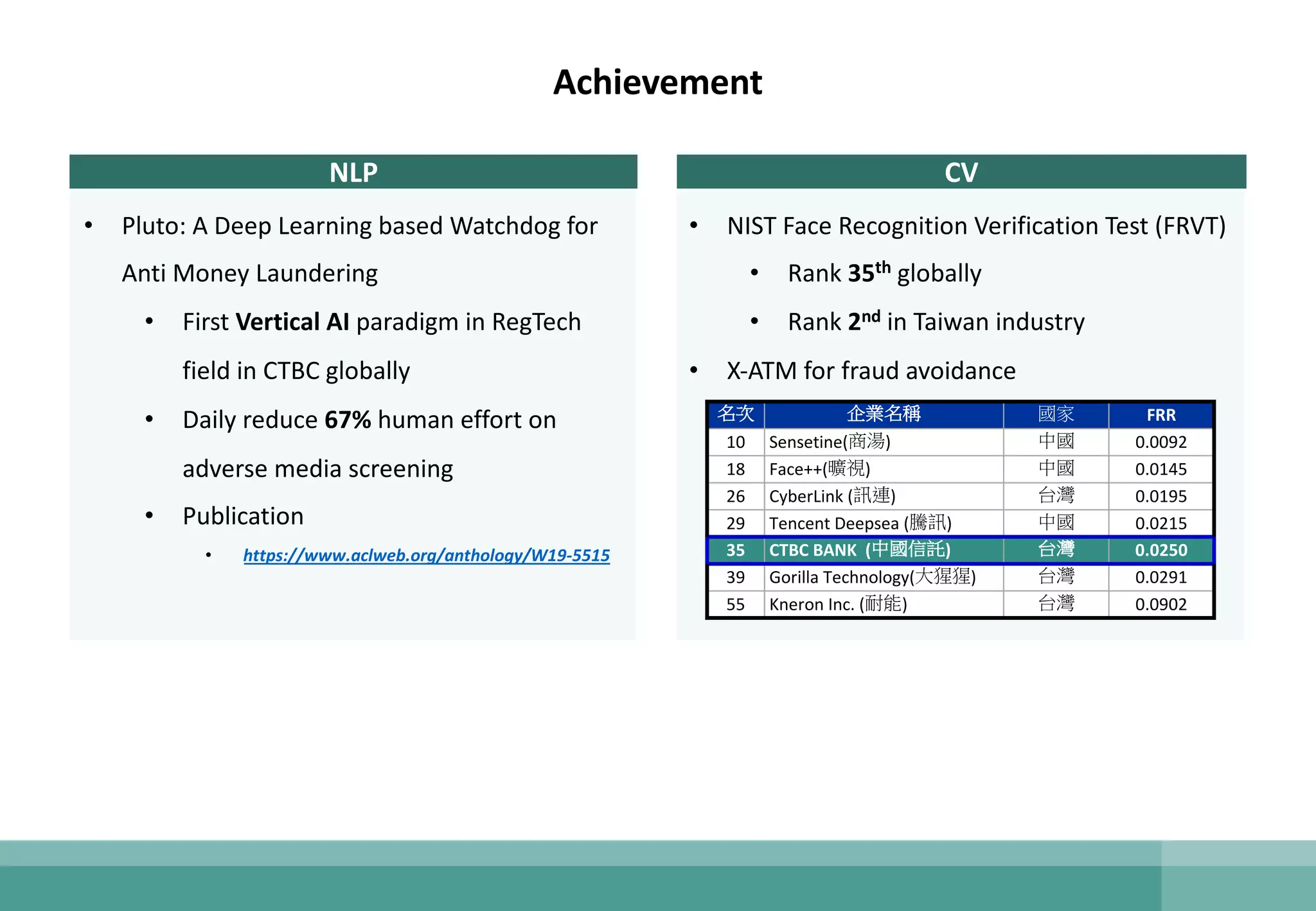Click the 國家 column header
The width and height of the screenshot is (1316, 911).
point(1056,414)
